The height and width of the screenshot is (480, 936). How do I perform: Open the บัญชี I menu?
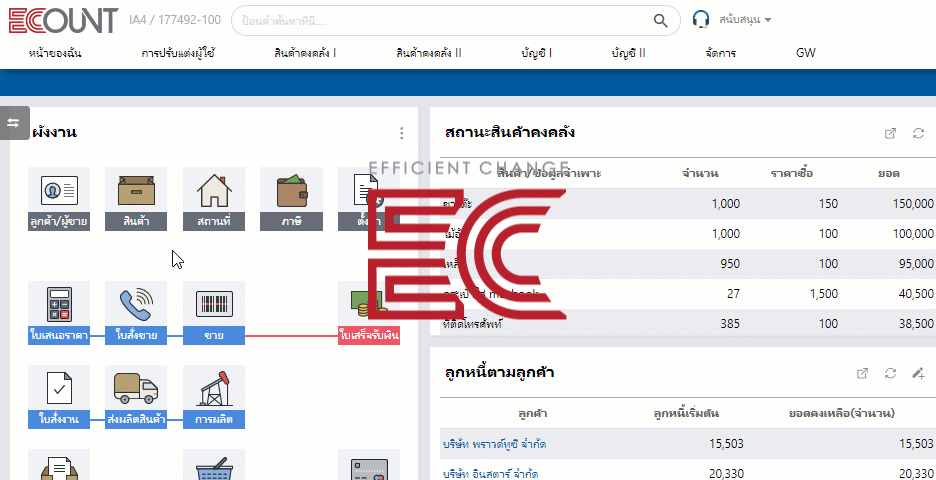coord(536,53)
